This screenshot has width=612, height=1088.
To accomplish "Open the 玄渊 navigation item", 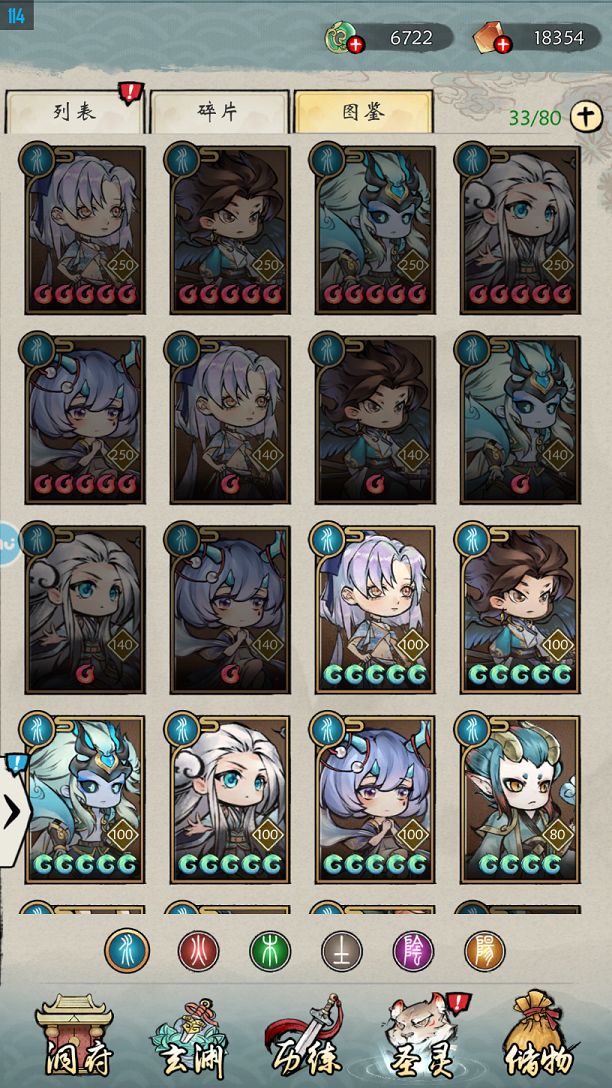I will 189,1039.
